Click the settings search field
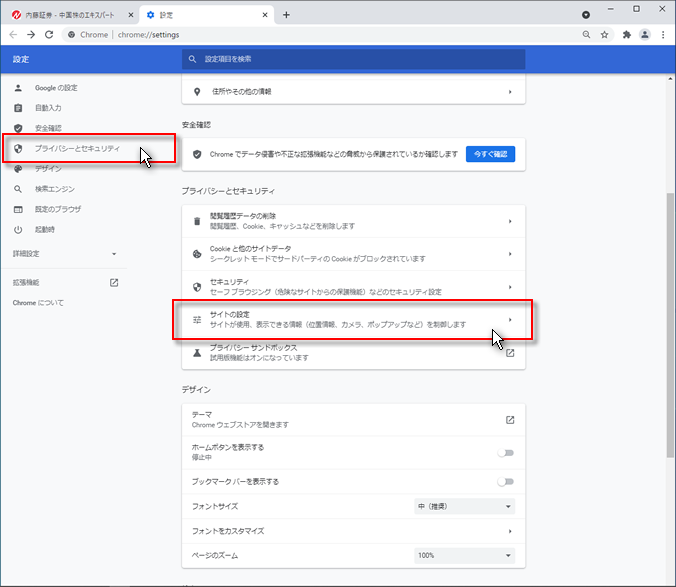676x587 pixels. tap(355, 59)
